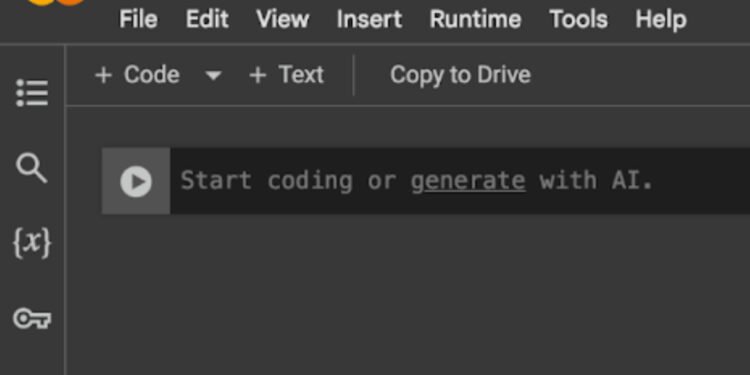Image resolution: width=750 pixels, height=375 pixels.
Task: Open the Insert menu
Action: click(x=369, y=20)
